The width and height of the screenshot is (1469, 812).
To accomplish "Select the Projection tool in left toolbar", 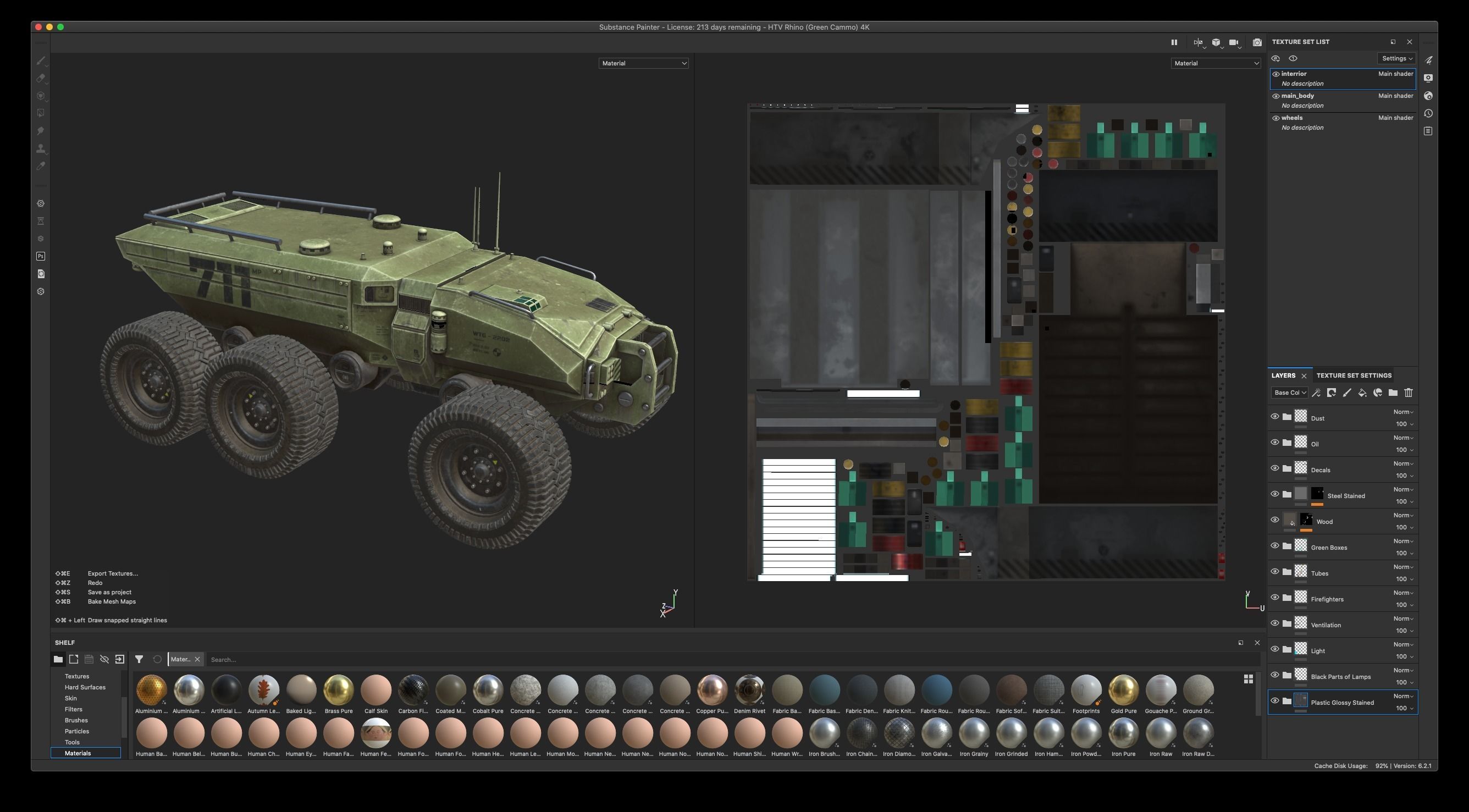I will (x=41, y=96).
